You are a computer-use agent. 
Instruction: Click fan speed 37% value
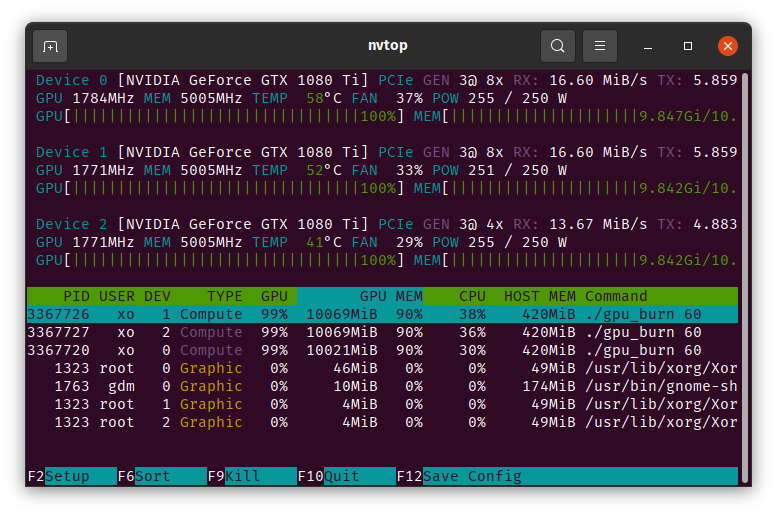click(409, 98)
